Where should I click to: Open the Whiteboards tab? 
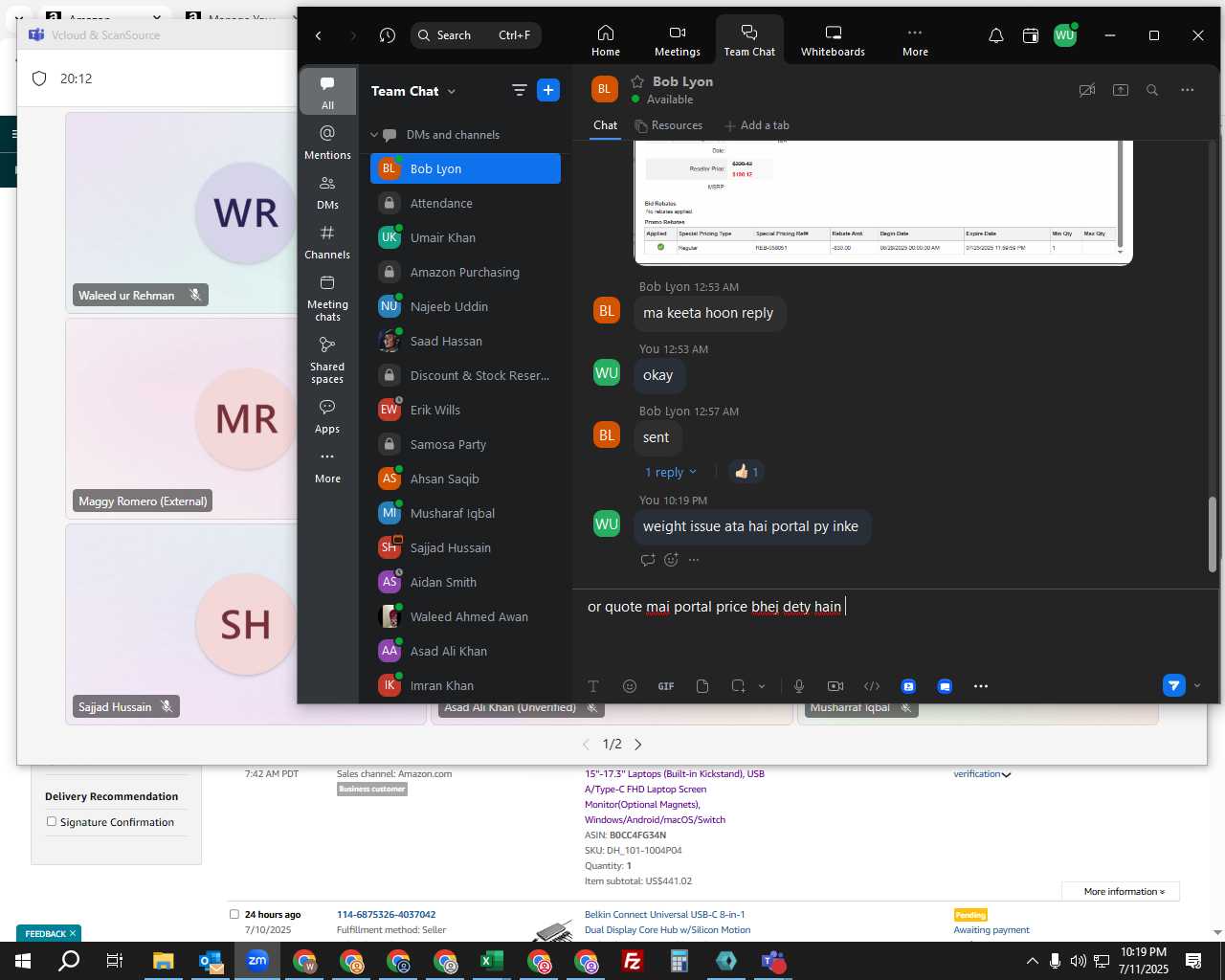pos(833,41)
